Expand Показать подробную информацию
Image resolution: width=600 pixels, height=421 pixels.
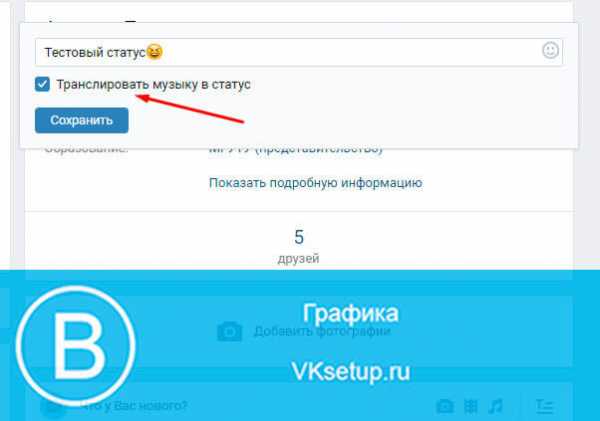click(x=316, y=183)
